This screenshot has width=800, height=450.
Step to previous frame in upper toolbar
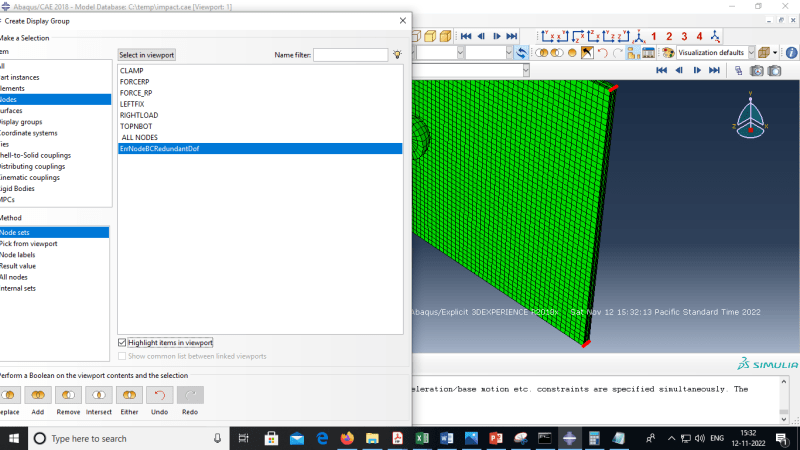(x=481, y=36)
